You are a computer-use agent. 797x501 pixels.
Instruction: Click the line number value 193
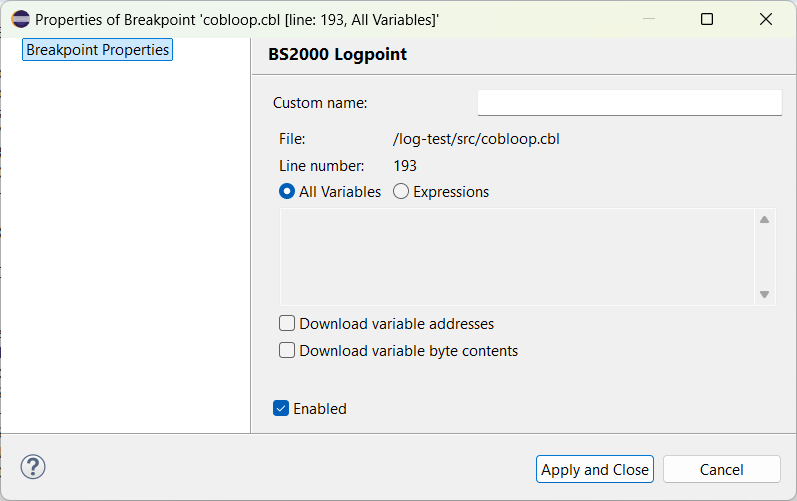tap(405, 166)
